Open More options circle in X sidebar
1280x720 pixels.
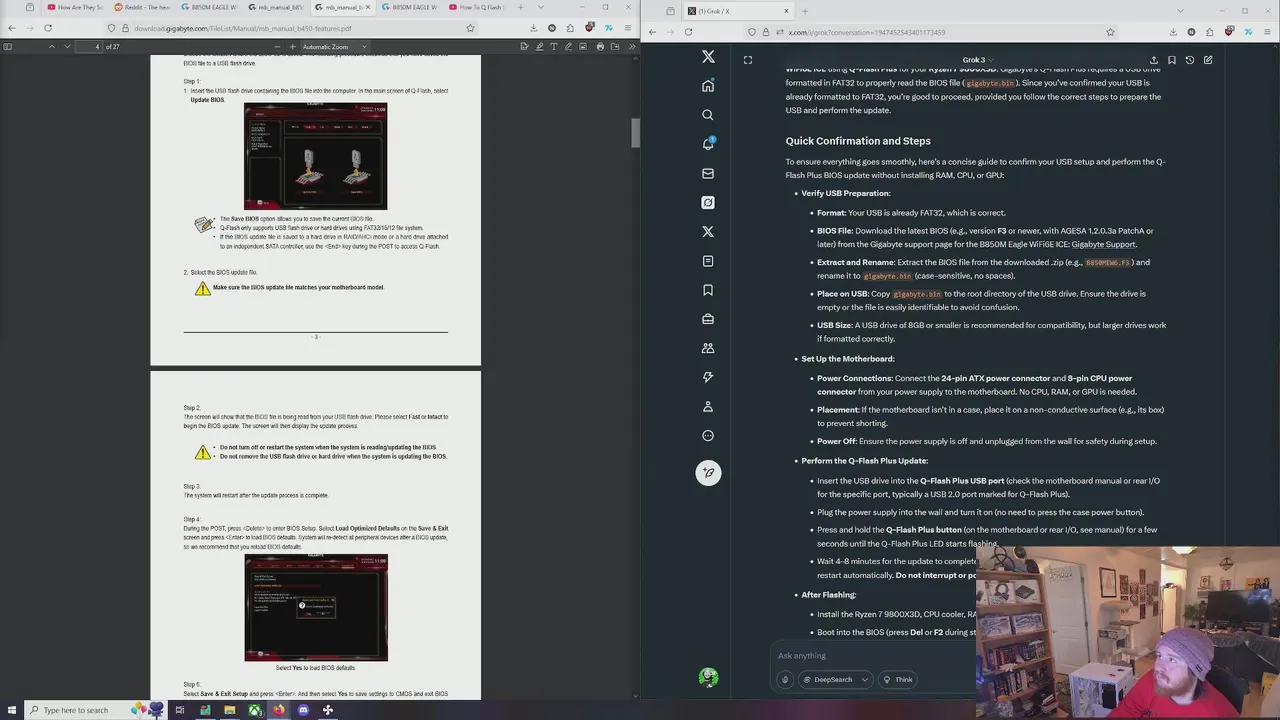click(708, 435)
